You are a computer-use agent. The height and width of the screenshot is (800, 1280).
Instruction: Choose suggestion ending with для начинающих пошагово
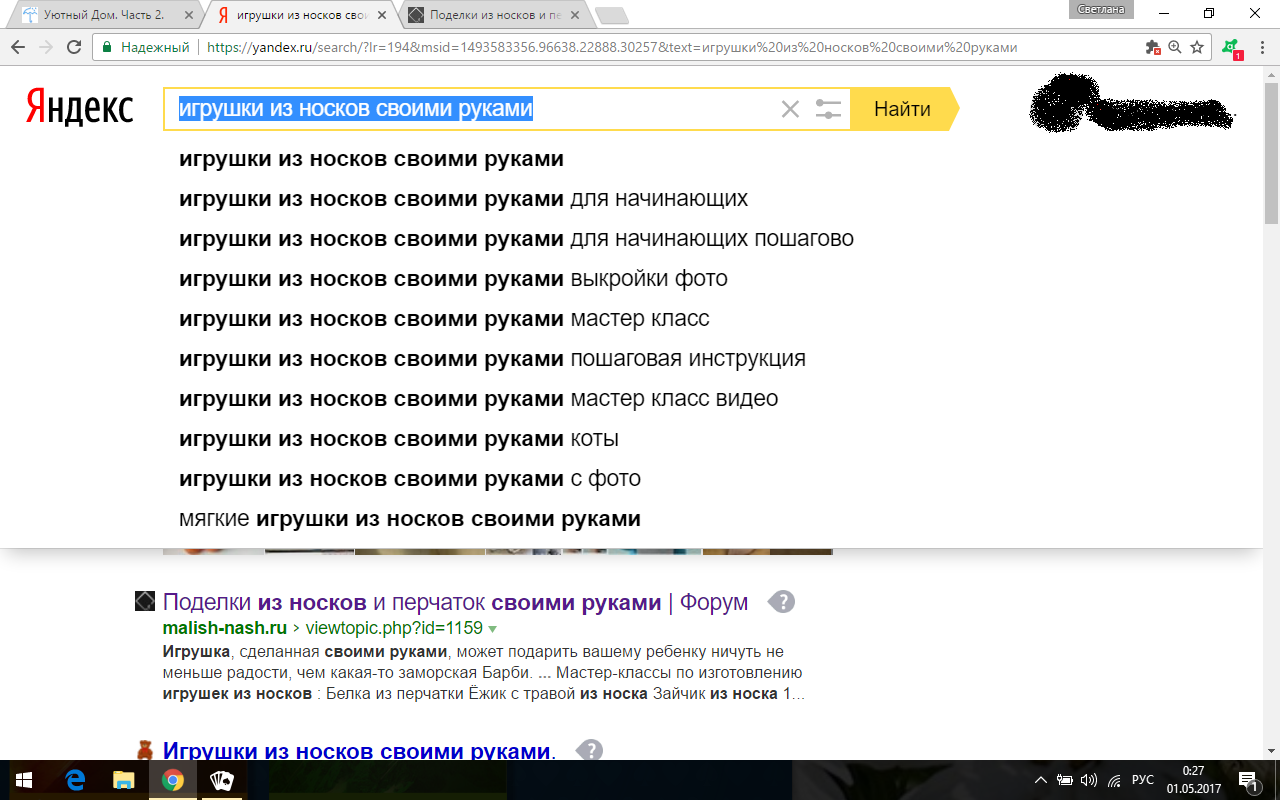516,239
